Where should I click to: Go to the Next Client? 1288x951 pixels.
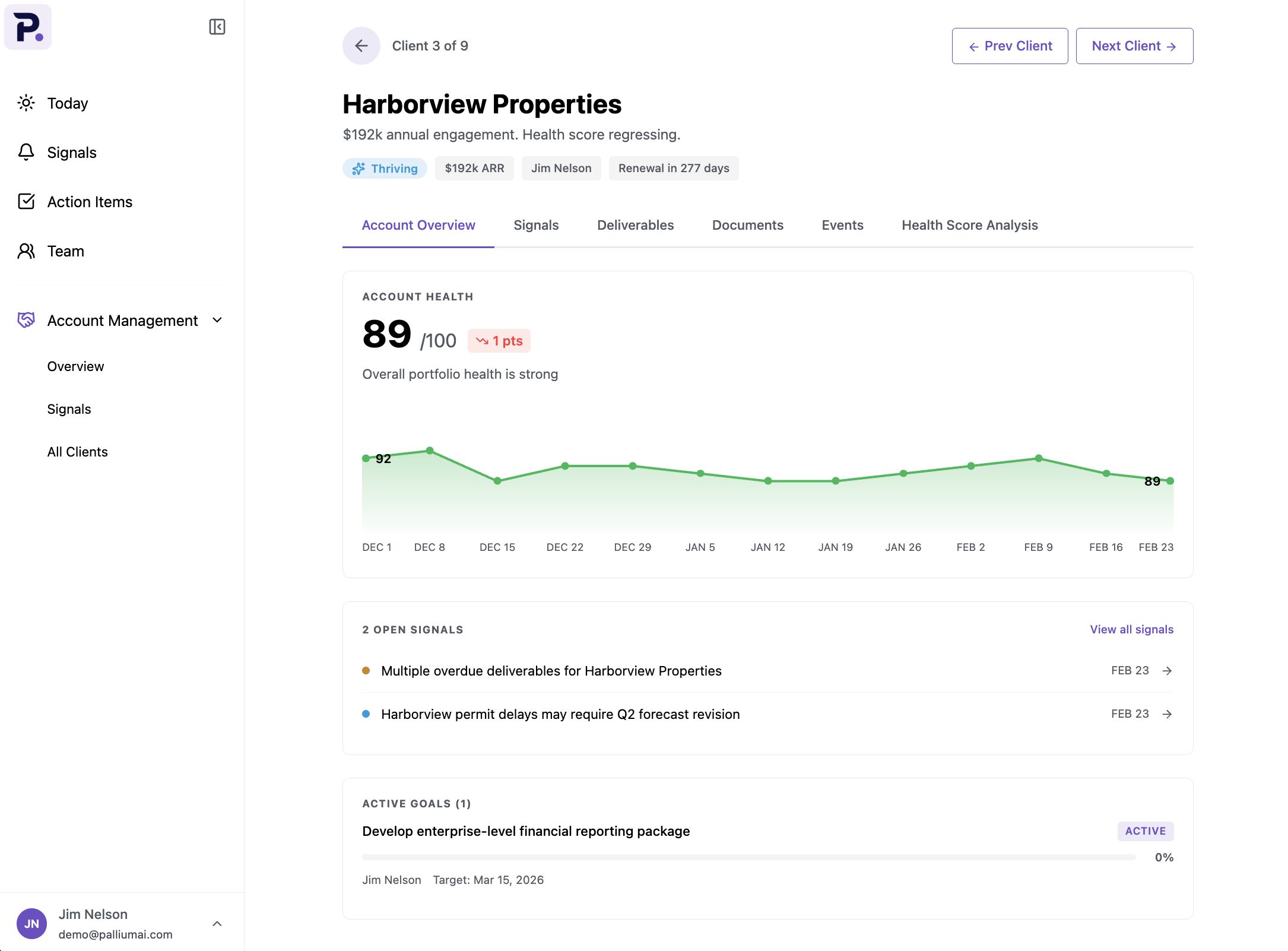click(1134, 46)
